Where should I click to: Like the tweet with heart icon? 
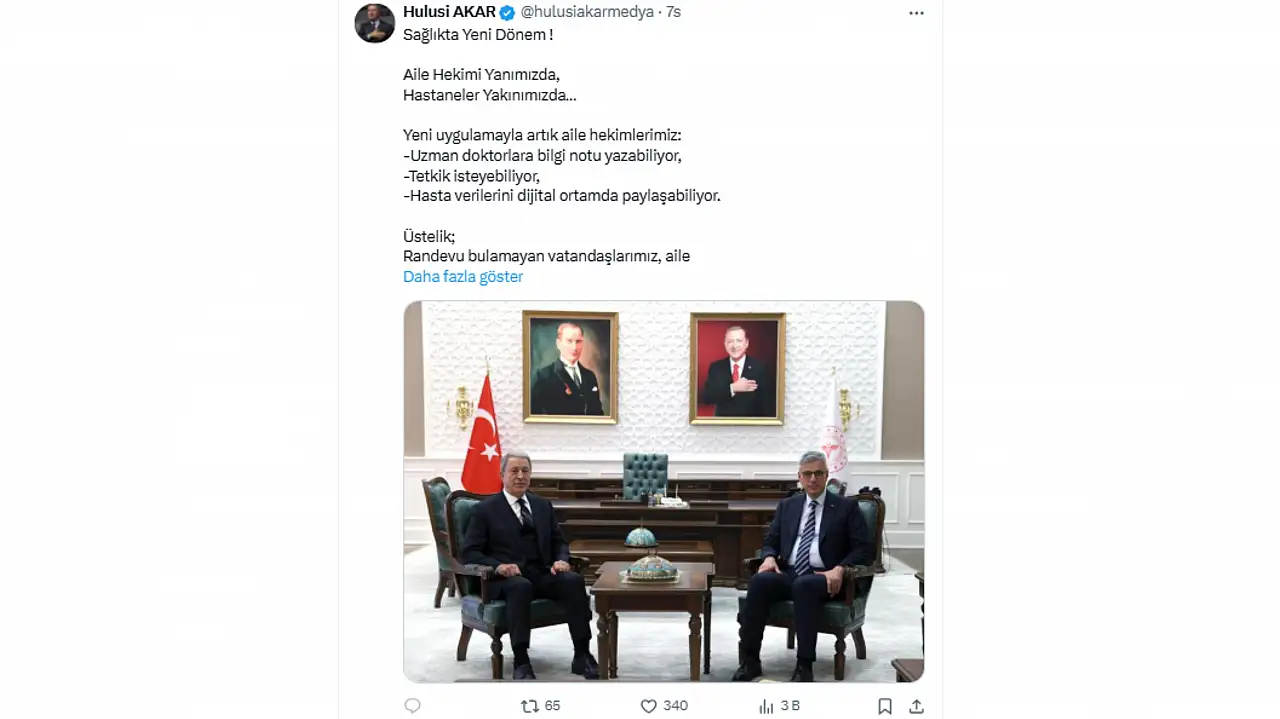click(648, 706)
